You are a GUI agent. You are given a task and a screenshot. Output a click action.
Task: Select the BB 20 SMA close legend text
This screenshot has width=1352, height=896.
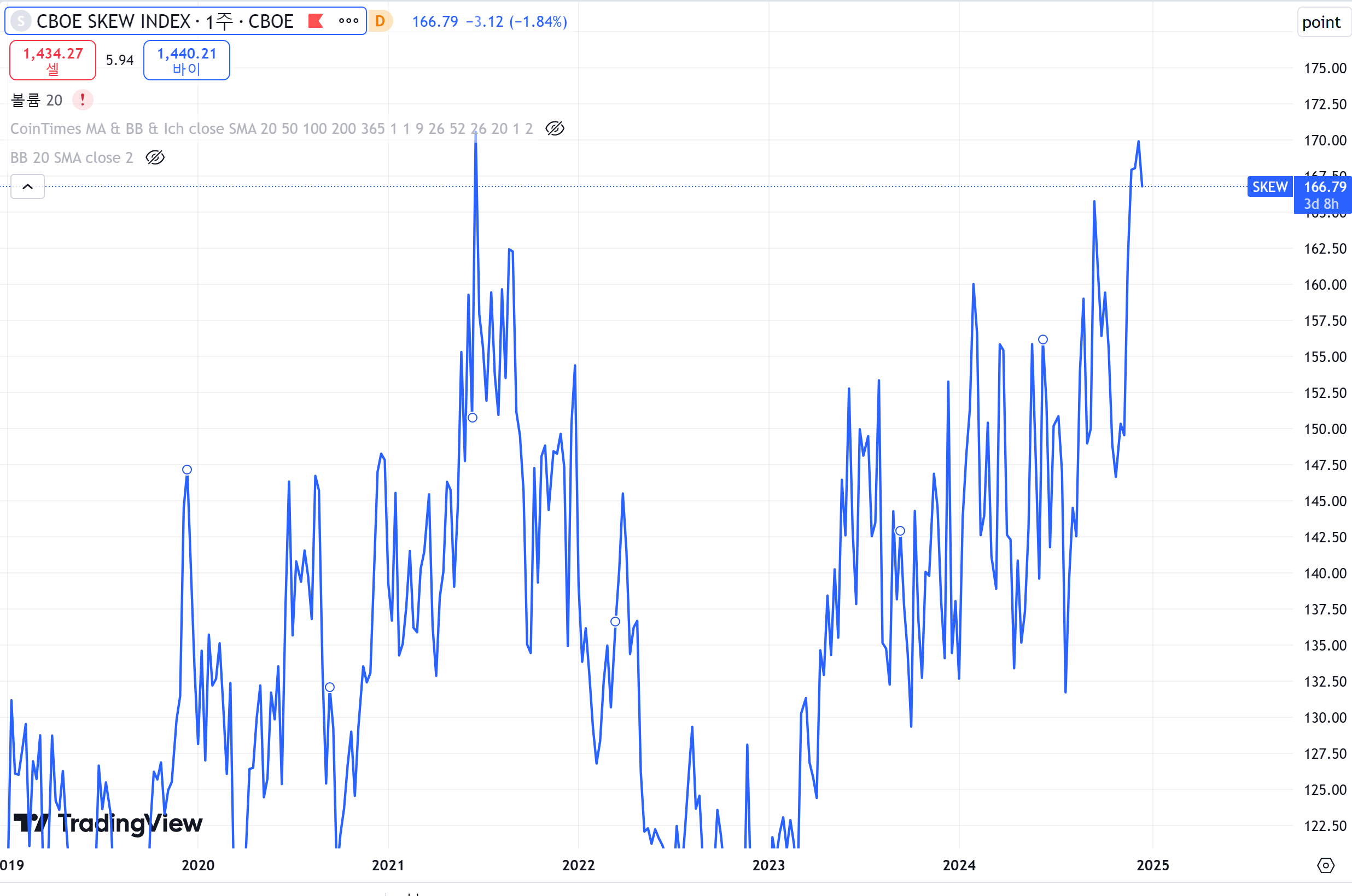pyautogui.click(x=72, y=157)
